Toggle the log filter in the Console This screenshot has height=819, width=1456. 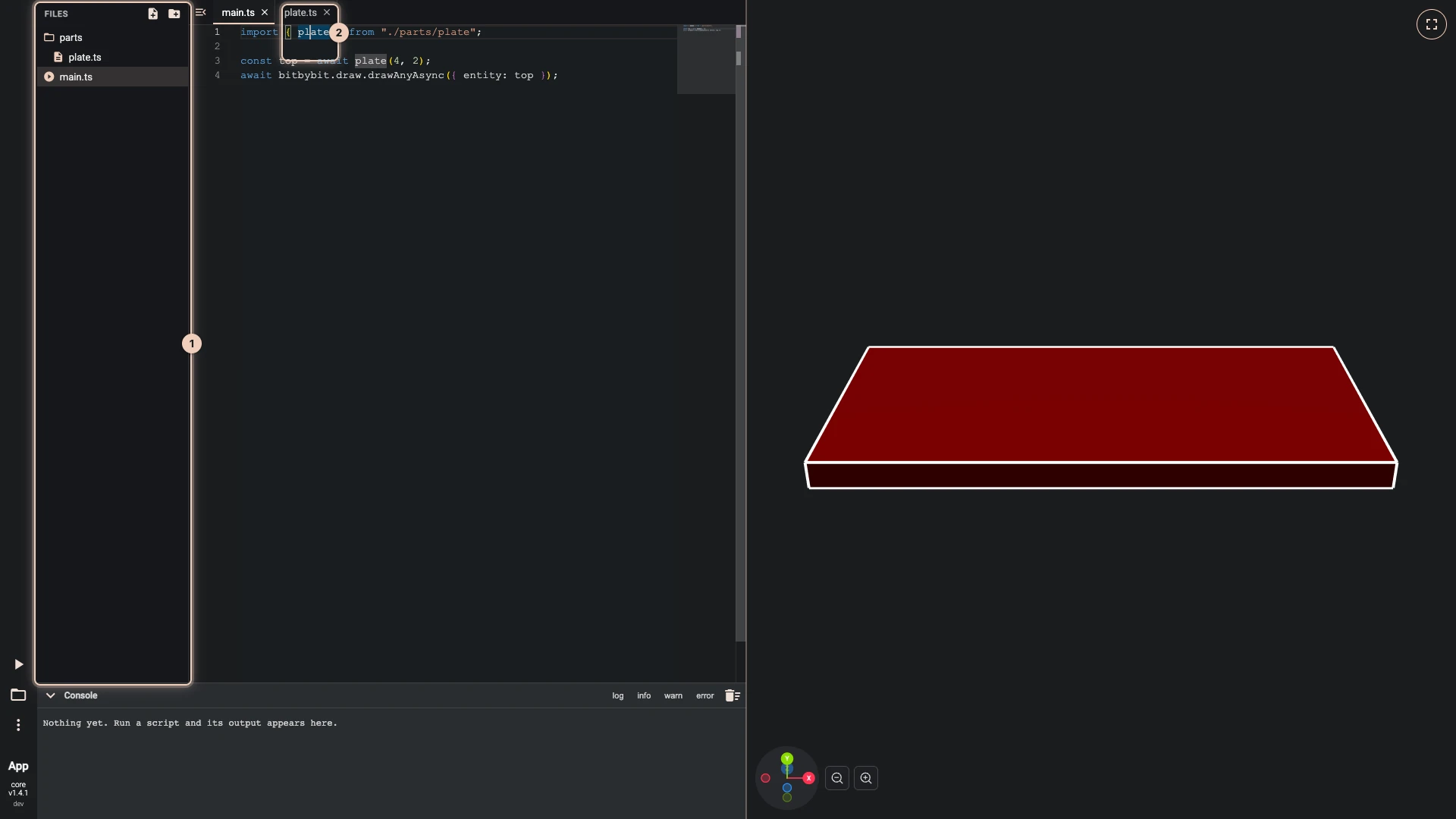point(618,695)
